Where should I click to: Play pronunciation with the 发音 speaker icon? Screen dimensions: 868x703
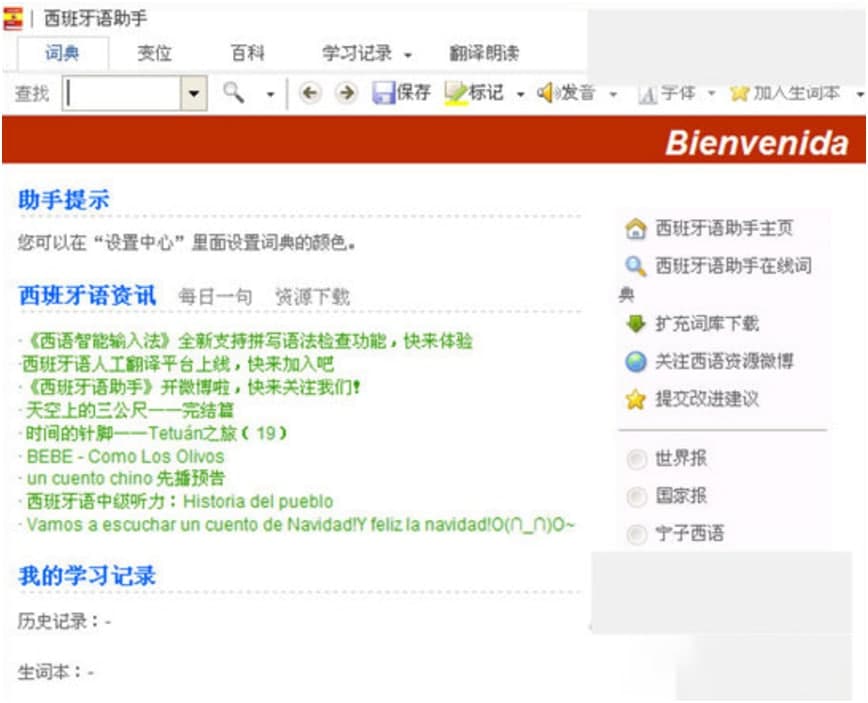click(x=546, y=93)
